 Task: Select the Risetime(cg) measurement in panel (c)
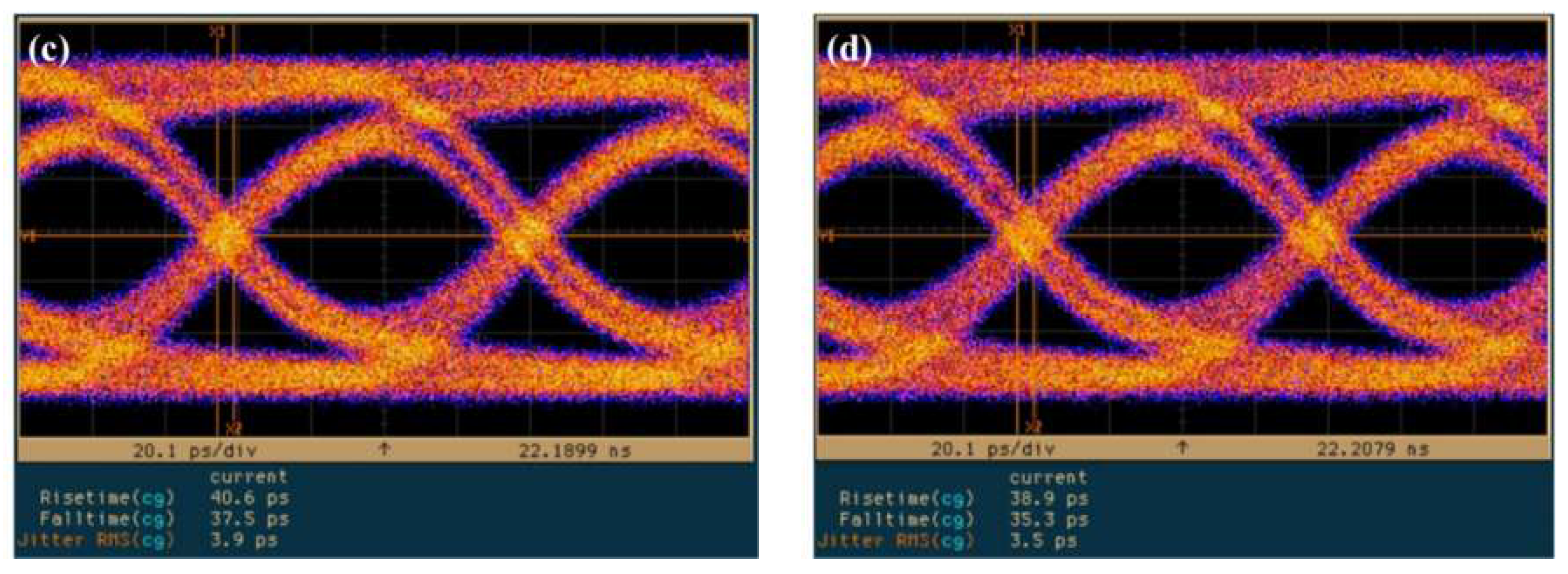(x=107, y=498)
